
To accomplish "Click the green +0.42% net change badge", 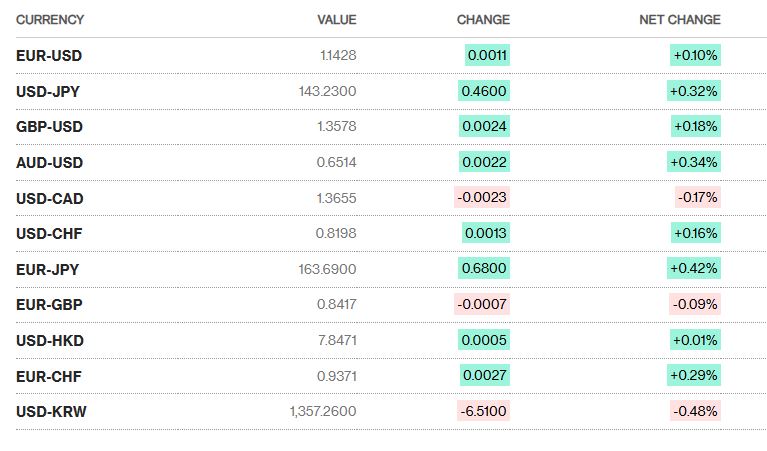I will coord(695,270).
